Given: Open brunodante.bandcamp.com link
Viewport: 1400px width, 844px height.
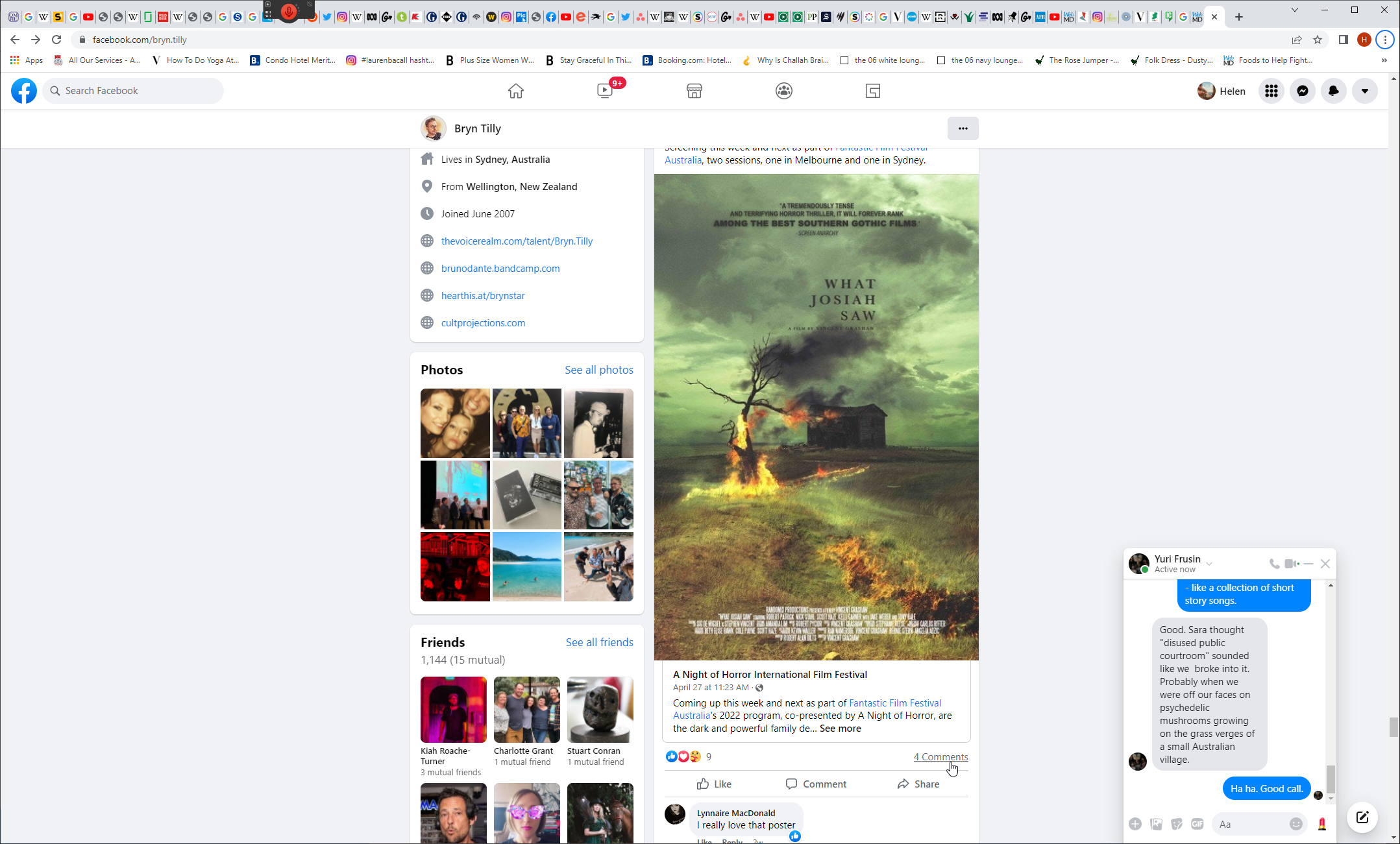Looking at the screenshot, I should [500, 269].
